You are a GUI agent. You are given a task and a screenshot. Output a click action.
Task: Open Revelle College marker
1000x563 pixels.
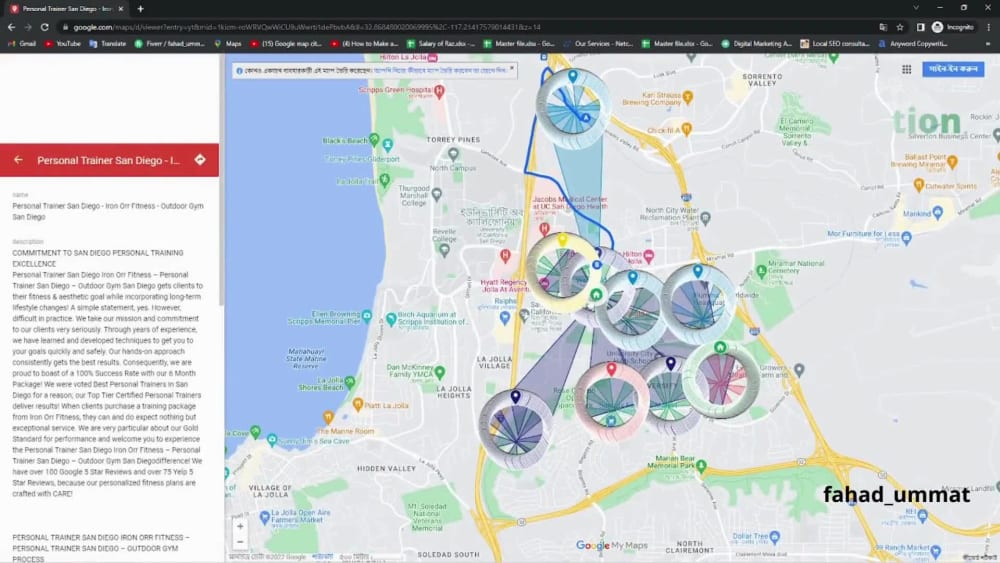445,251
